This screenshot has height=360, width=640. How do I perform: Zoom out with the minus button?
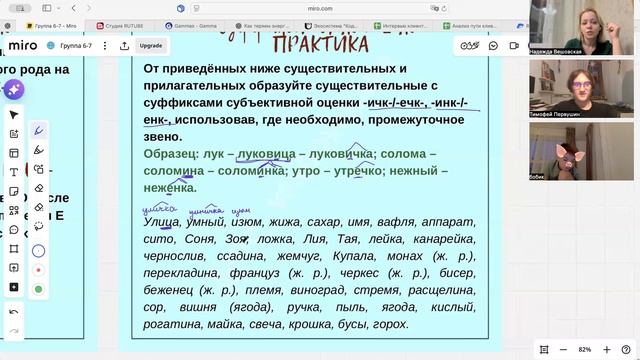563,349
